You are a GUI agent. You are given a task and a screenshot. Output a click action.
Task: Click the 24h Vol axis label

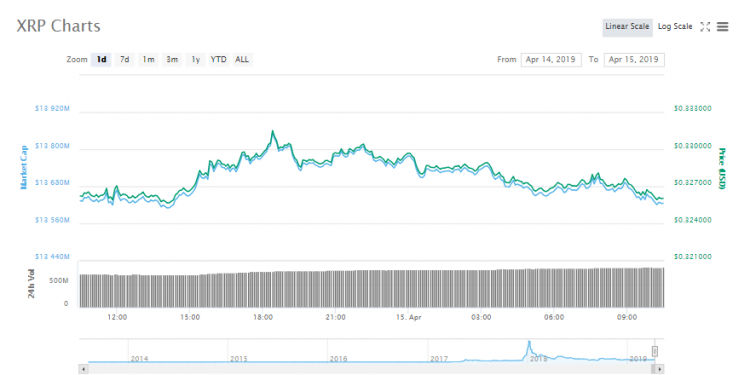(x=32, y=284)
